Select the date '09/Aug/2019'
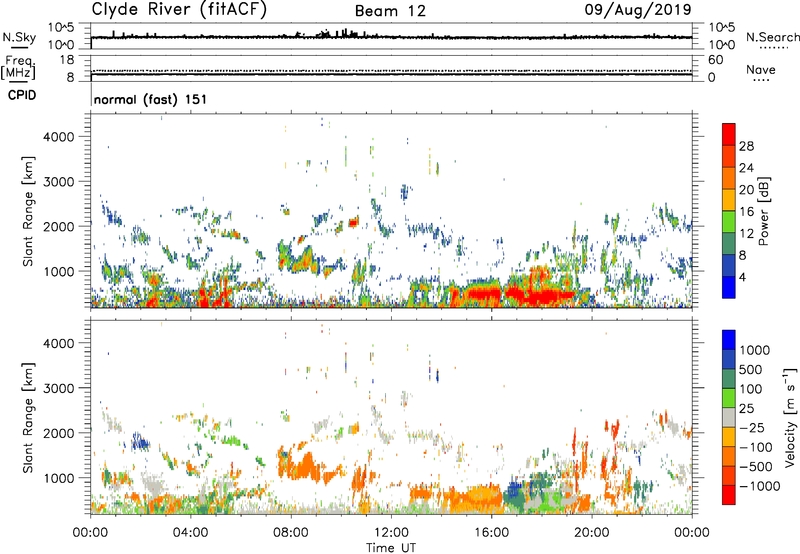800x554 pixels. [638, 10]
